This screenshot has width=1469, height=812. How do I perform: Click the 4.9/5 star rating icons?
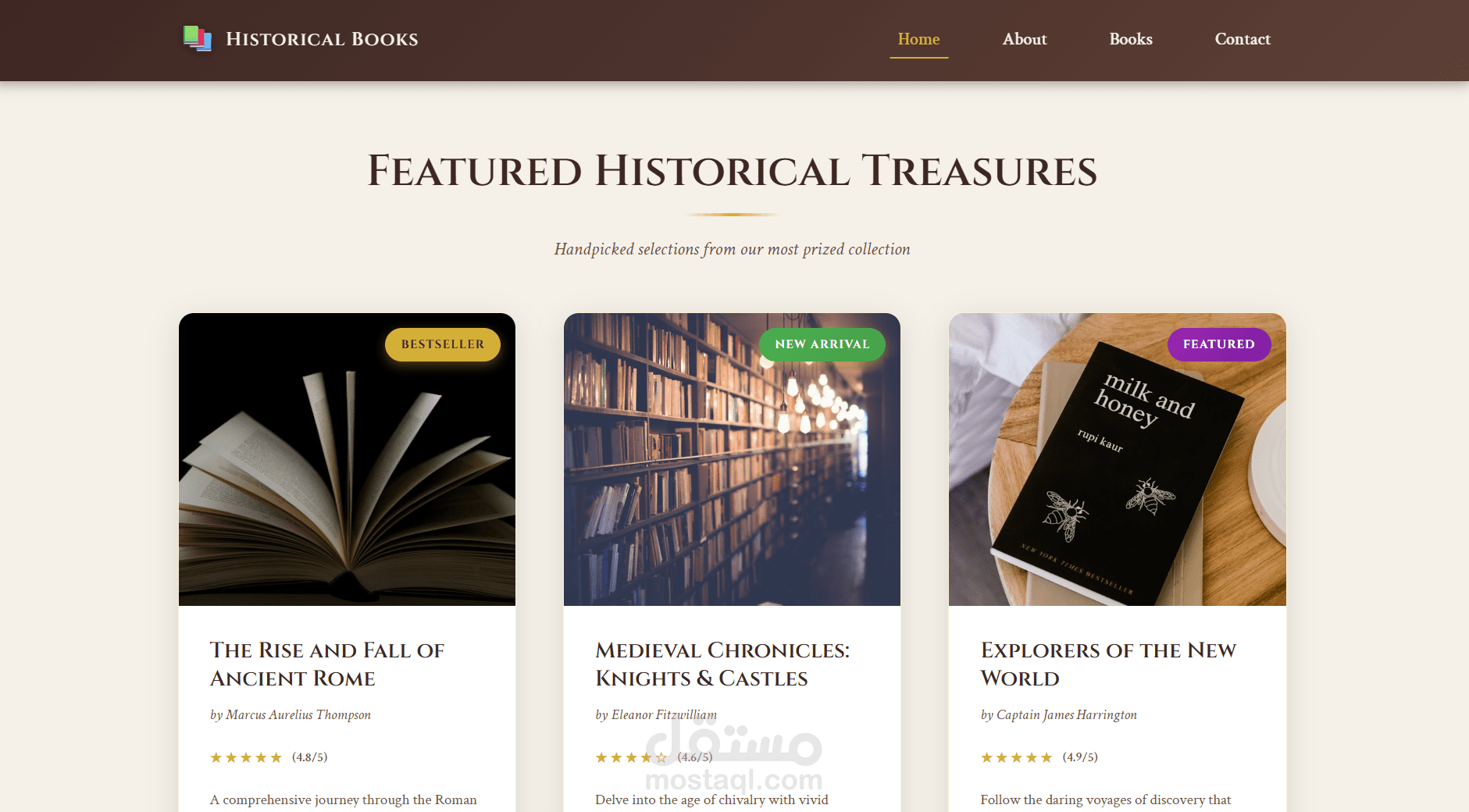pos(1017,757)
